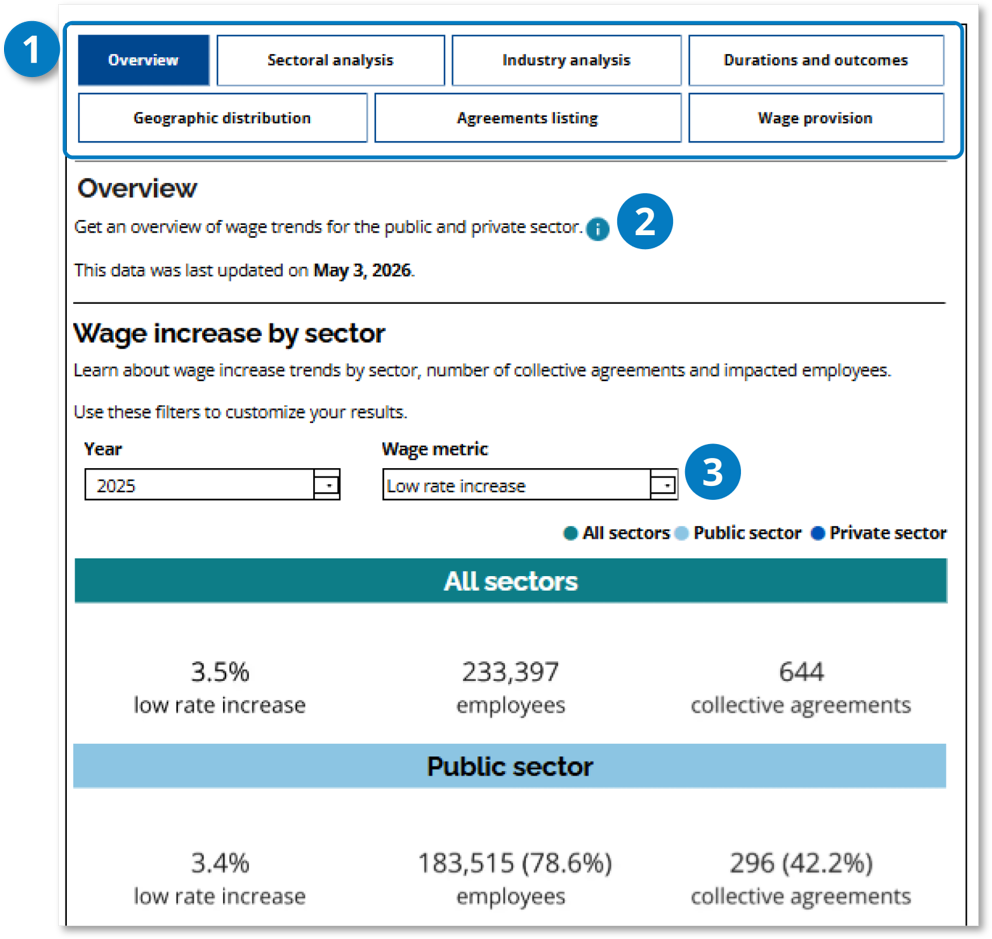Click the Wage metric filter label
Image resolution: width=992 pixels, height=939 pixels.
click(x=435, y=449)
